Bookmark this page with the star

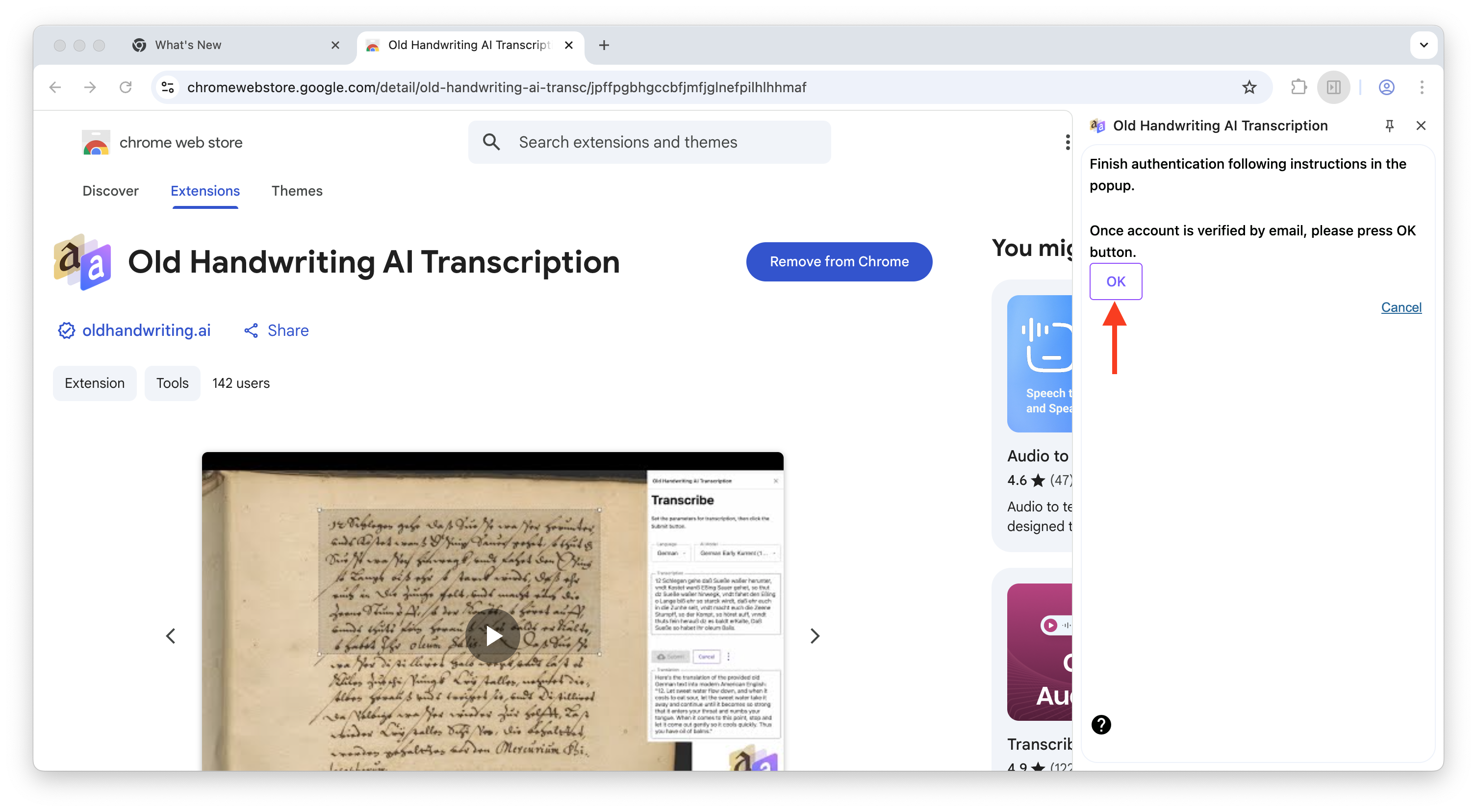tap(1249, 87)
